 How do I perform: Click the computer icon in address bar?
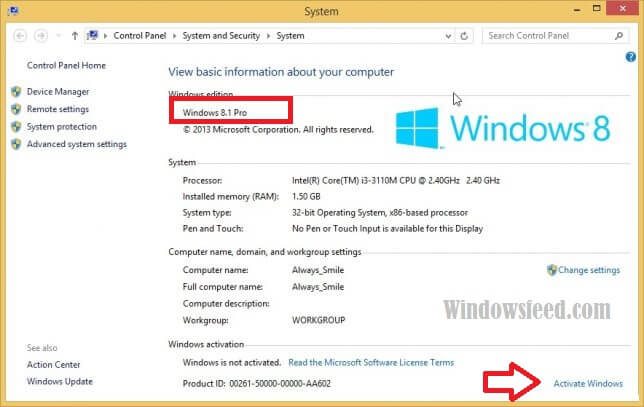tap(93, 35)
